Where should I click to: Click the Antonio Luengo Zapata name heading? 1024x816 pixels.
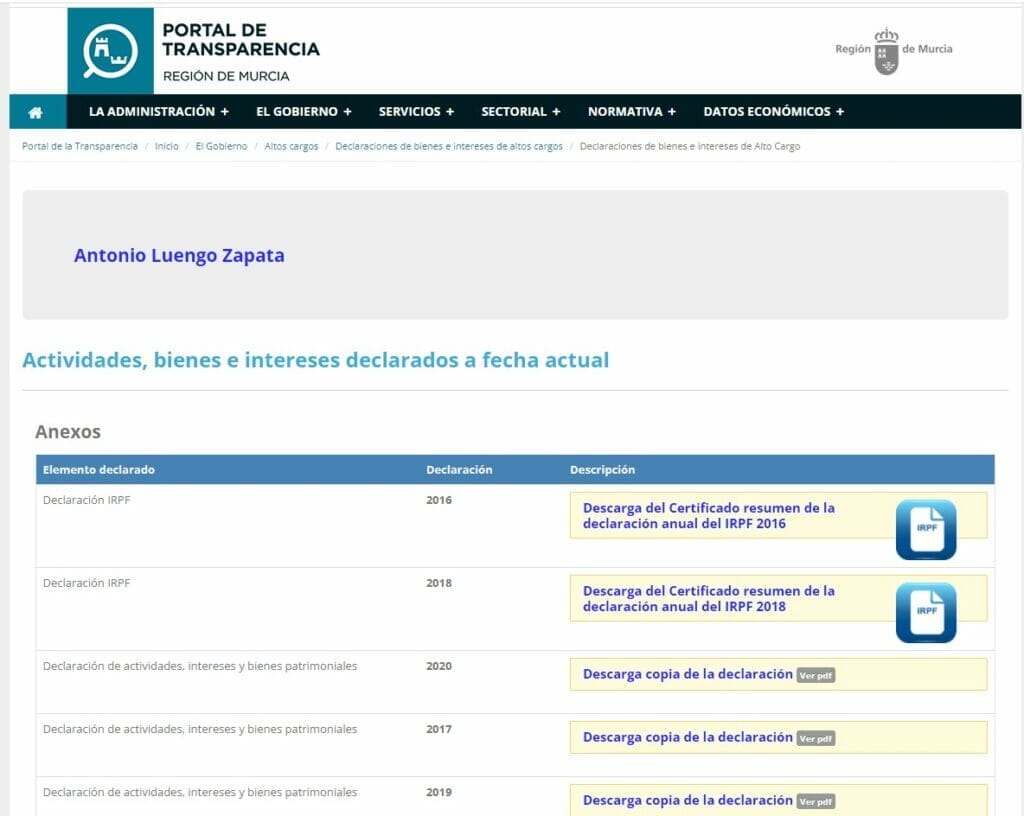pyautogui.click(x=179, y=256)
